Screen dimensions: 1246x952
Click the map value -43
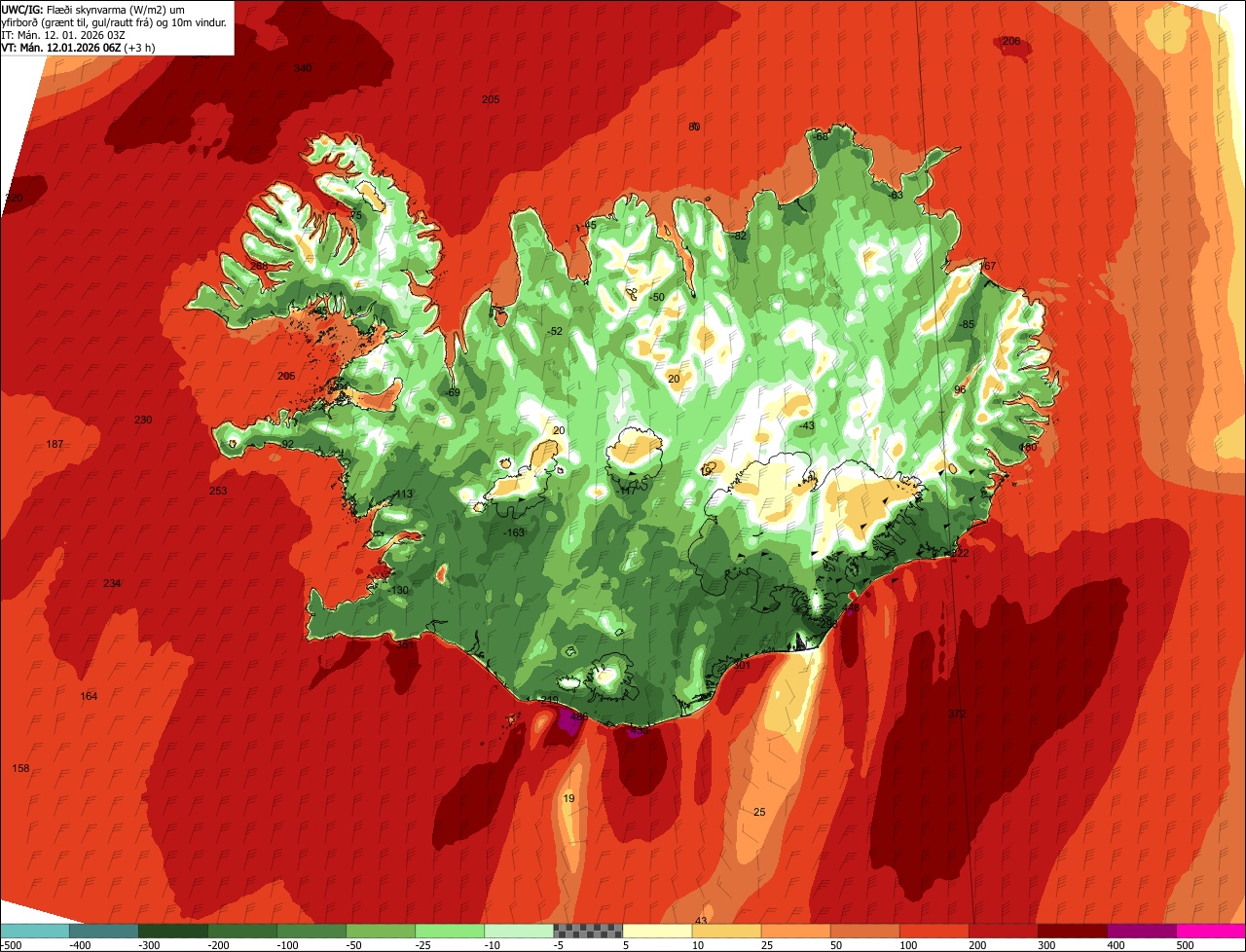tap(806, 425)
